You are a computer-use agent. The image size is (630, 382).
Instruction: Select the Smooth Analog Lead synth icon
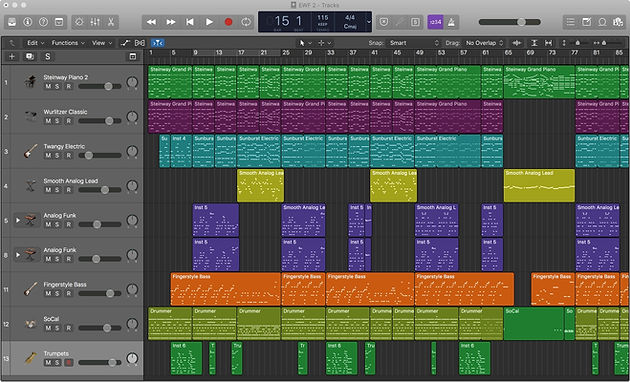(31, 186)
